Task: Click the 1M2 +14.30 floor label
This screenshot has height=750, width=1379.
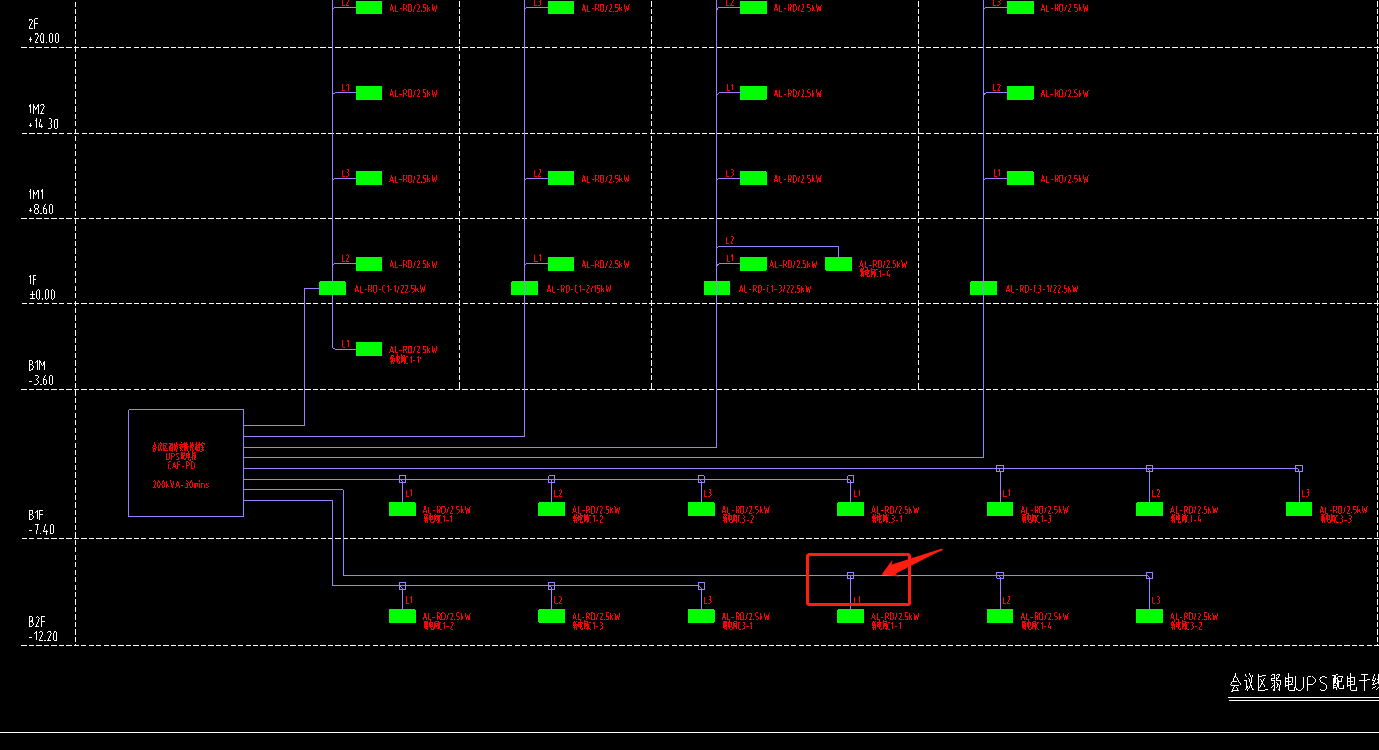Action: pos(44,117)
